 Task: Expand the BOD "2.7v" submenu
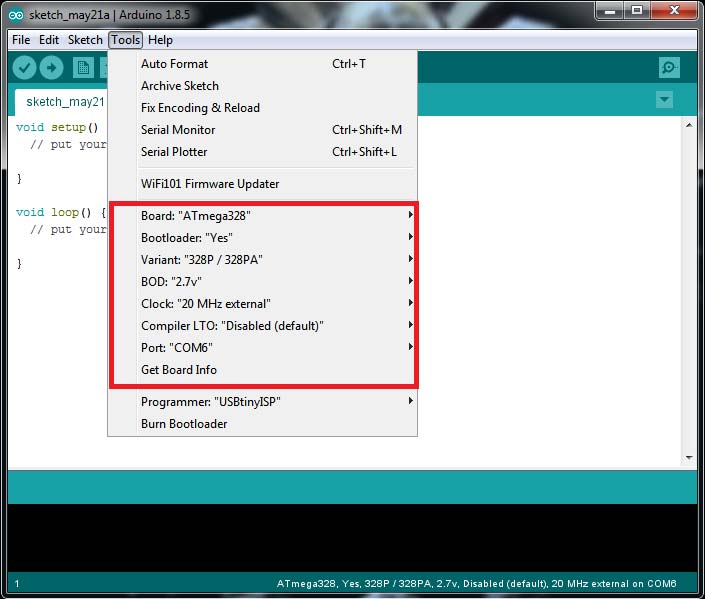pos(263,282)
